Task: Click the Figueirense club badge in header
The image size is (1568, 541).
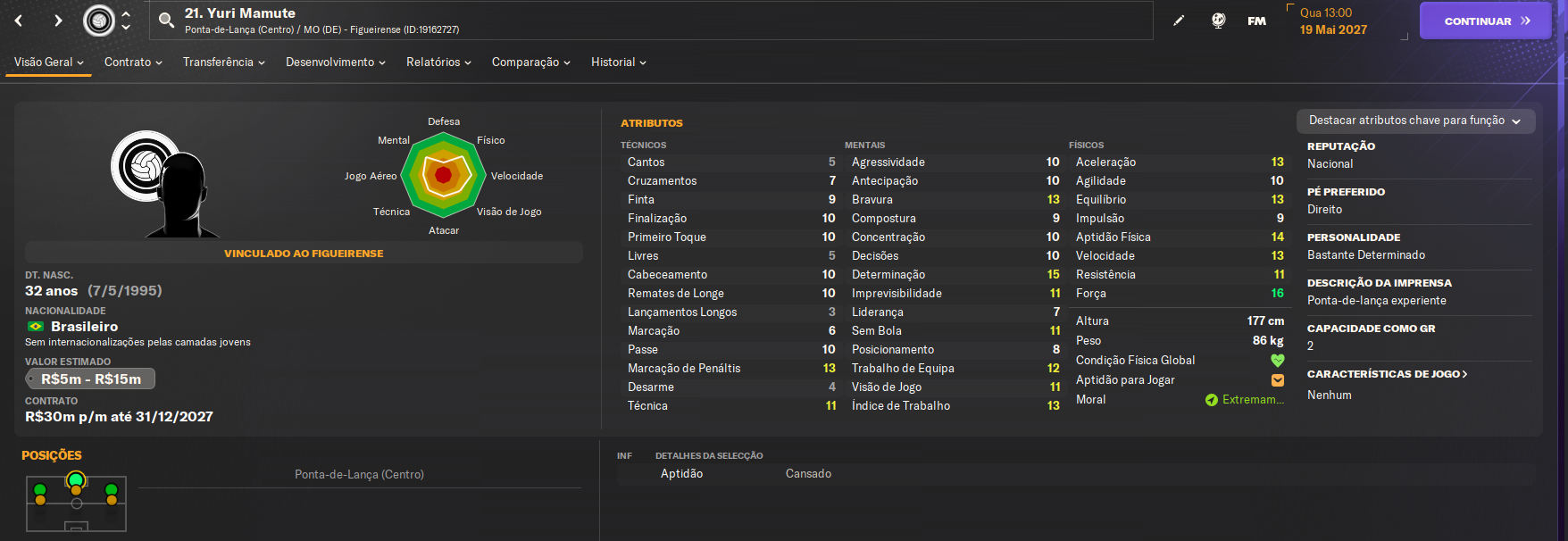Action: (99, 21)
